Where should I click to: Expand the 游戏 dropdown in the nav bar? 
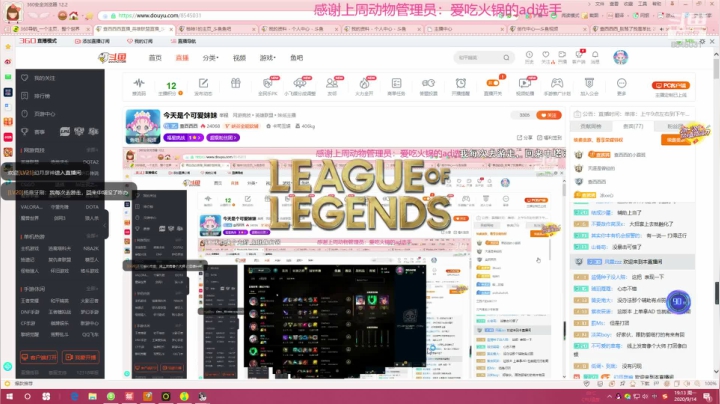point(267,58)
